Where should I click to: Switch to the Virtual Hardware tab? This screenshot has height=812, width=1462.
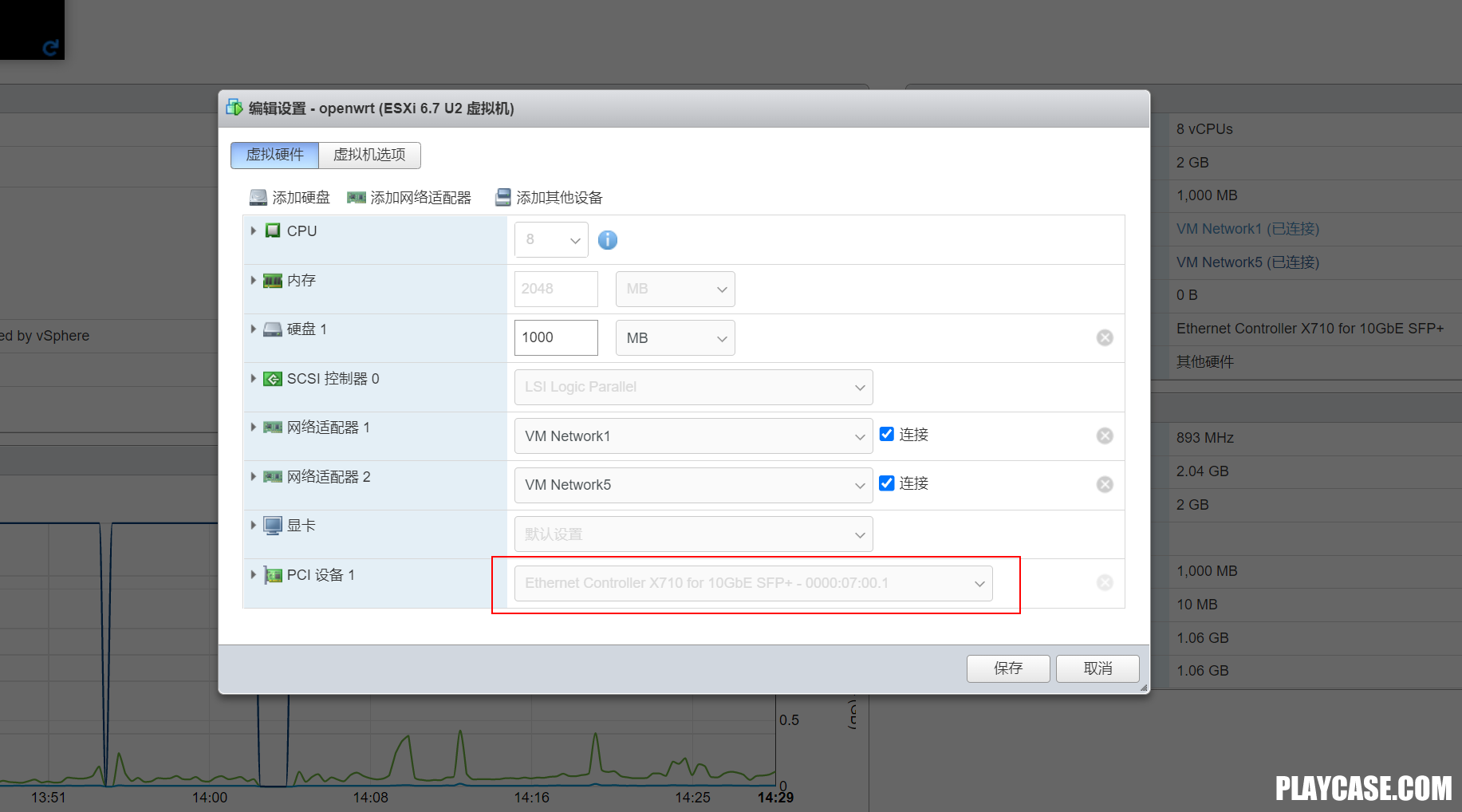point(274,155)
